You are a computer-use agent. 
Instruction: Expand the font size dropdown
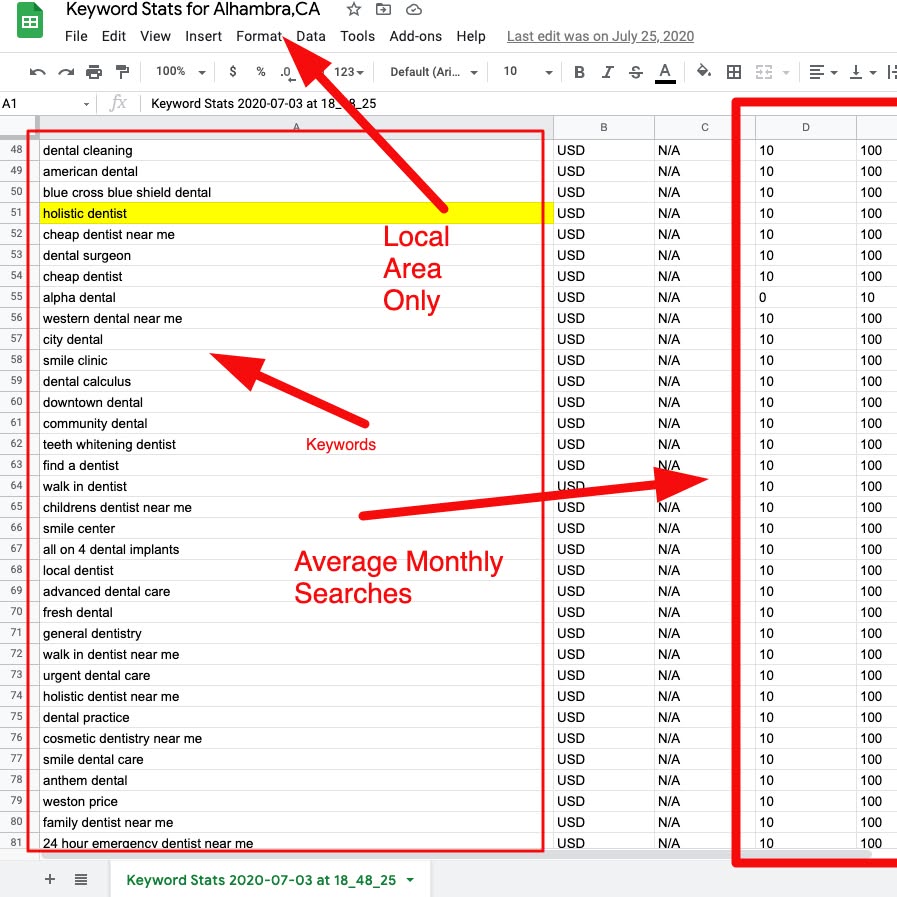(528, 72)
